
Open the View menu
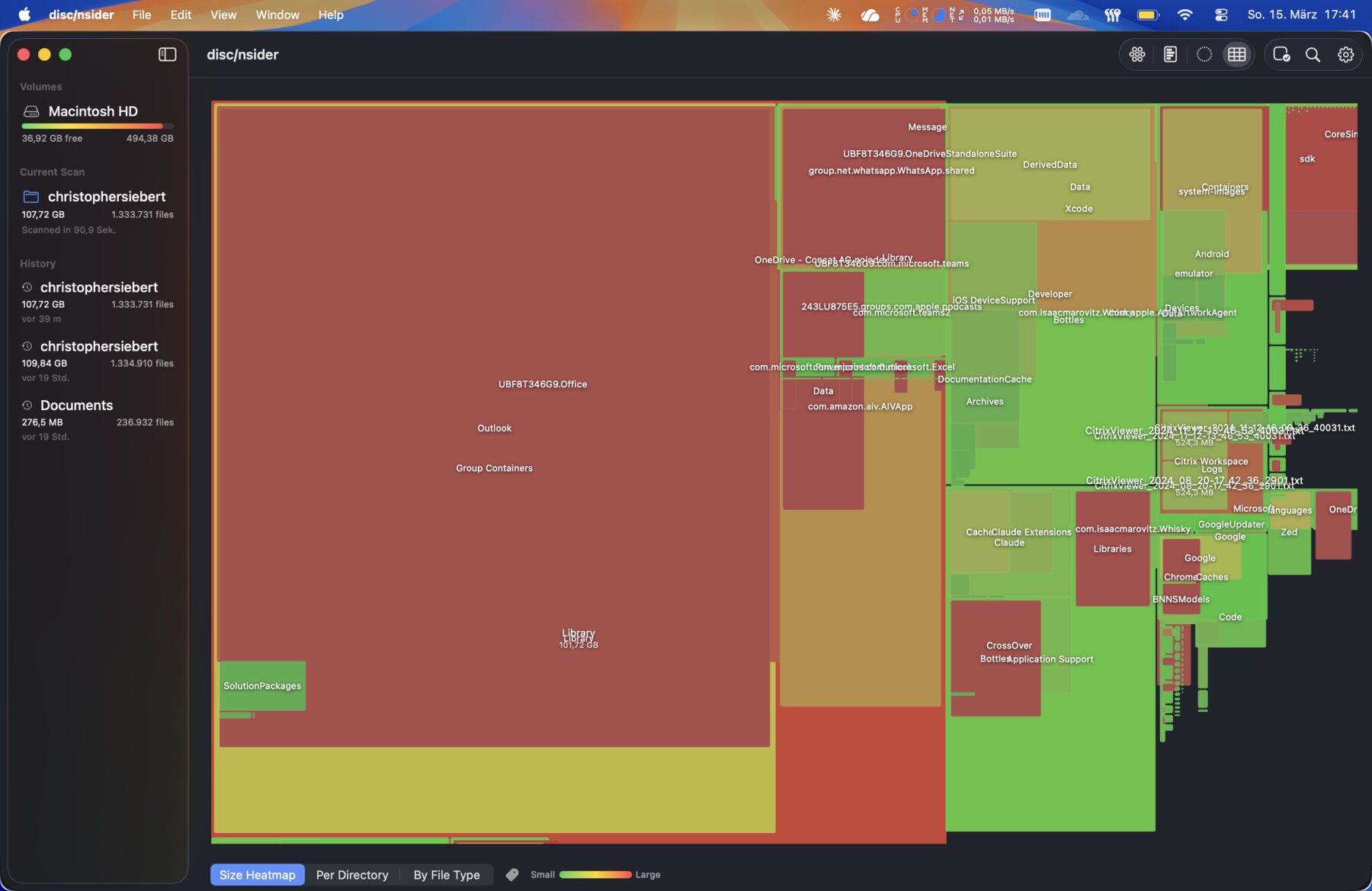click(x=223, y=14)
